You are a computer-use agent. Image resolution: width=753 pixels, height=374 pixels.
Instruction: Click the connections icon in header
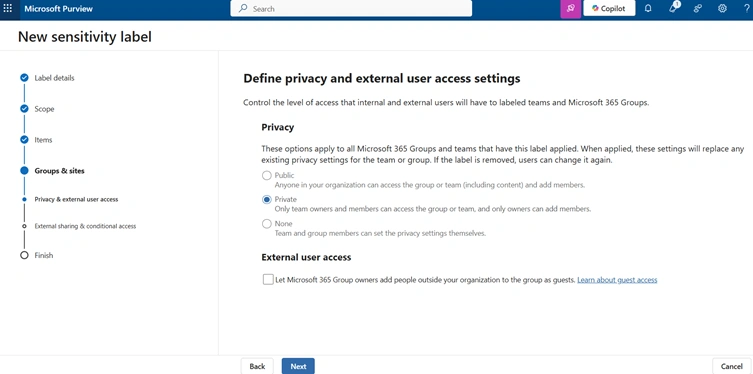[698, 9]
